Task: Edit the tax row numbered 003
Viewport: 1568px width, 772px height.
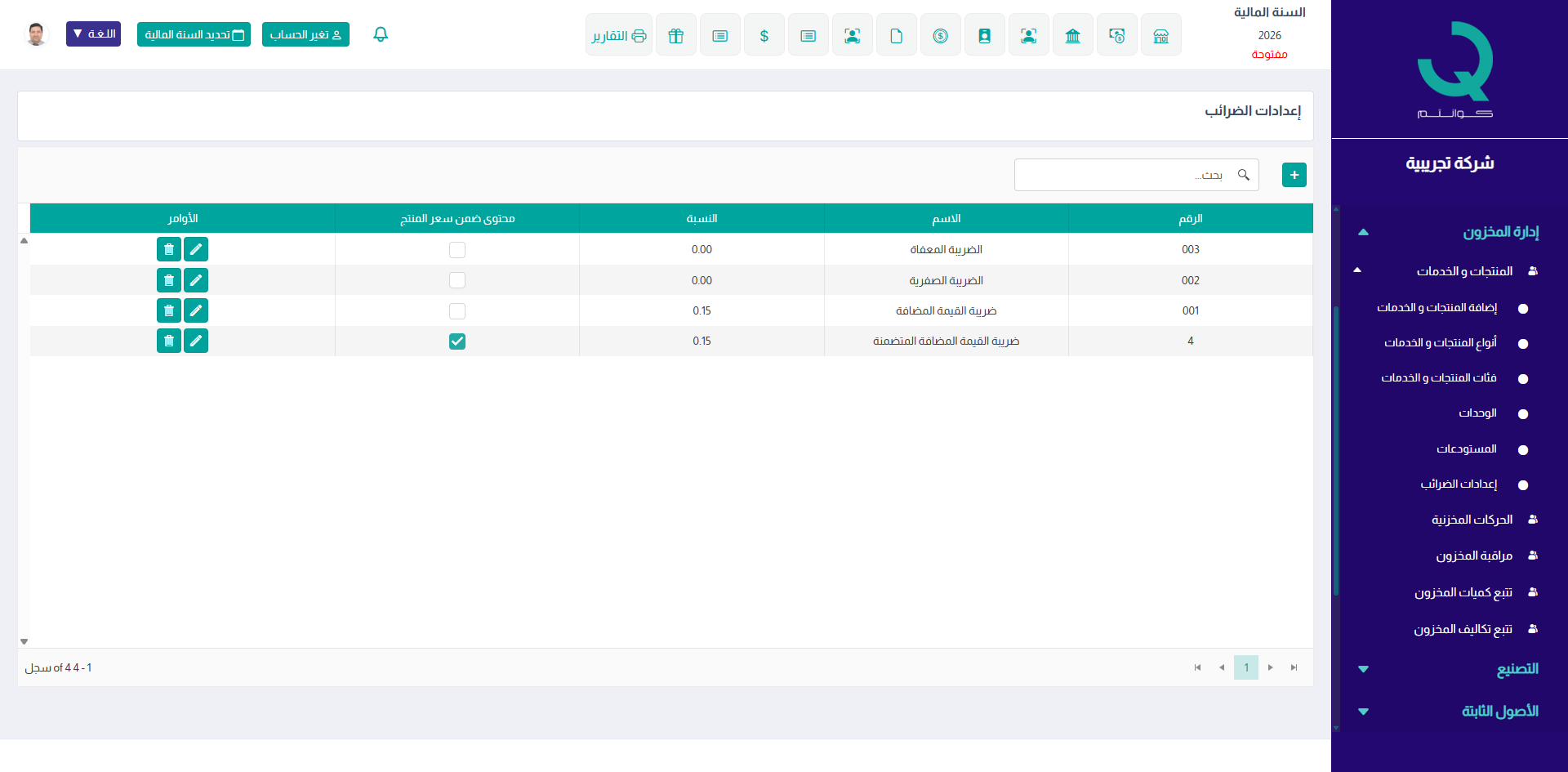Action: click(x=196, y=249)
